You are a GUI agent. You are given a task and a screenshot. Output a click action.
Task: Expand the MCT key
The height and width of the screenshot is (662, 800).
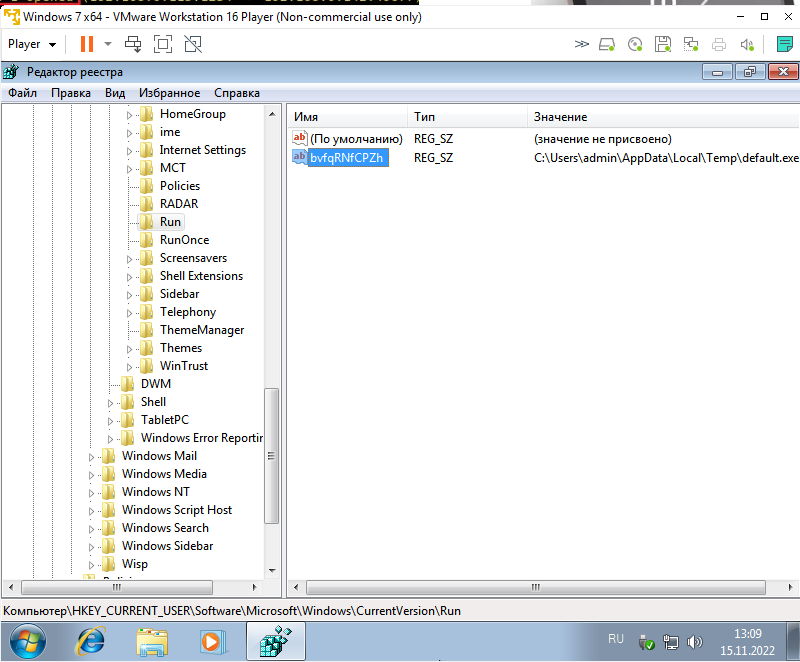click(129, 169)
